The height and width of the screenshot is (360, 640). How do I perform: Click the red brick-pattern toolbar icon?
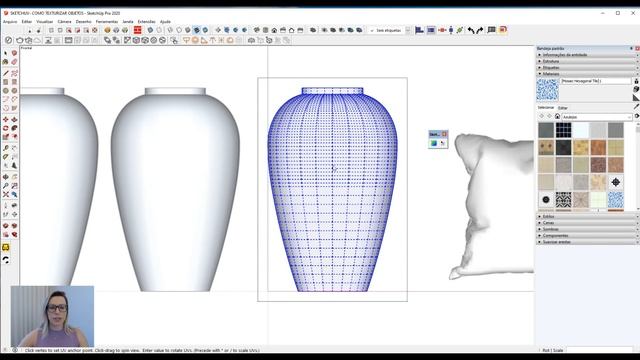tap(138, 30)
